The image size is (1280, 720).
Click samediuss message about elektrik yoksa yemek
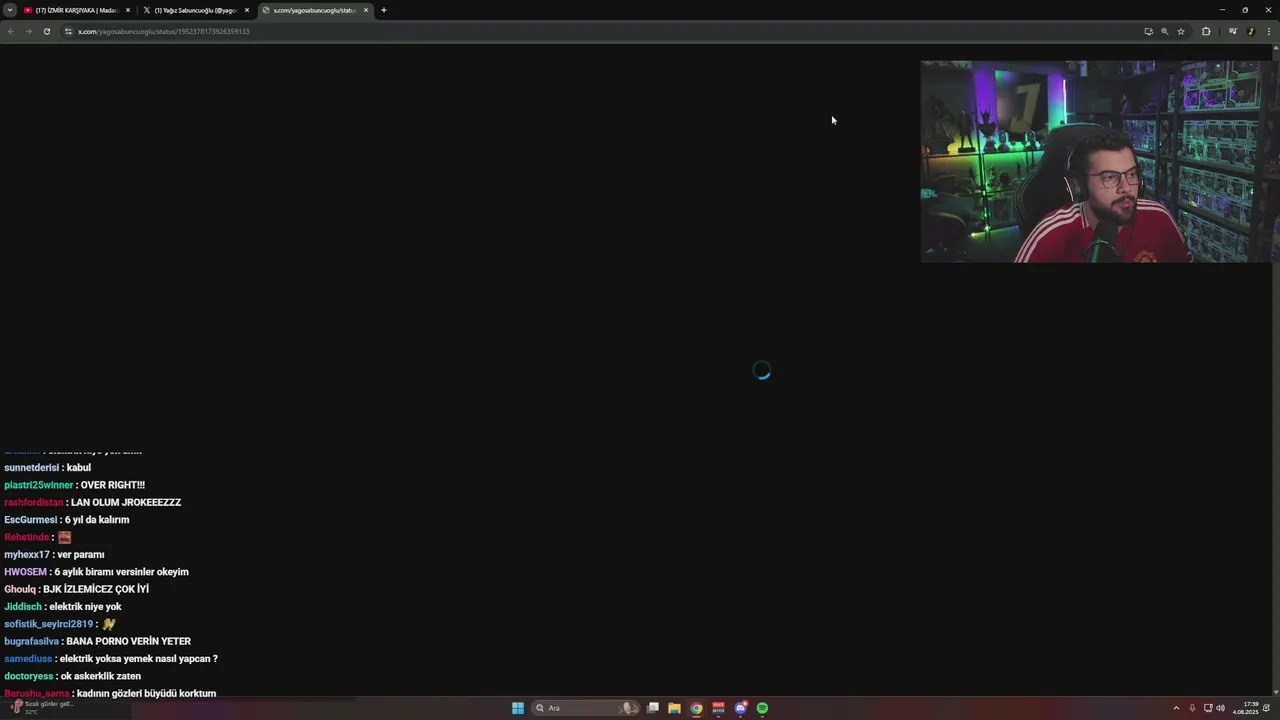[138, 659]
